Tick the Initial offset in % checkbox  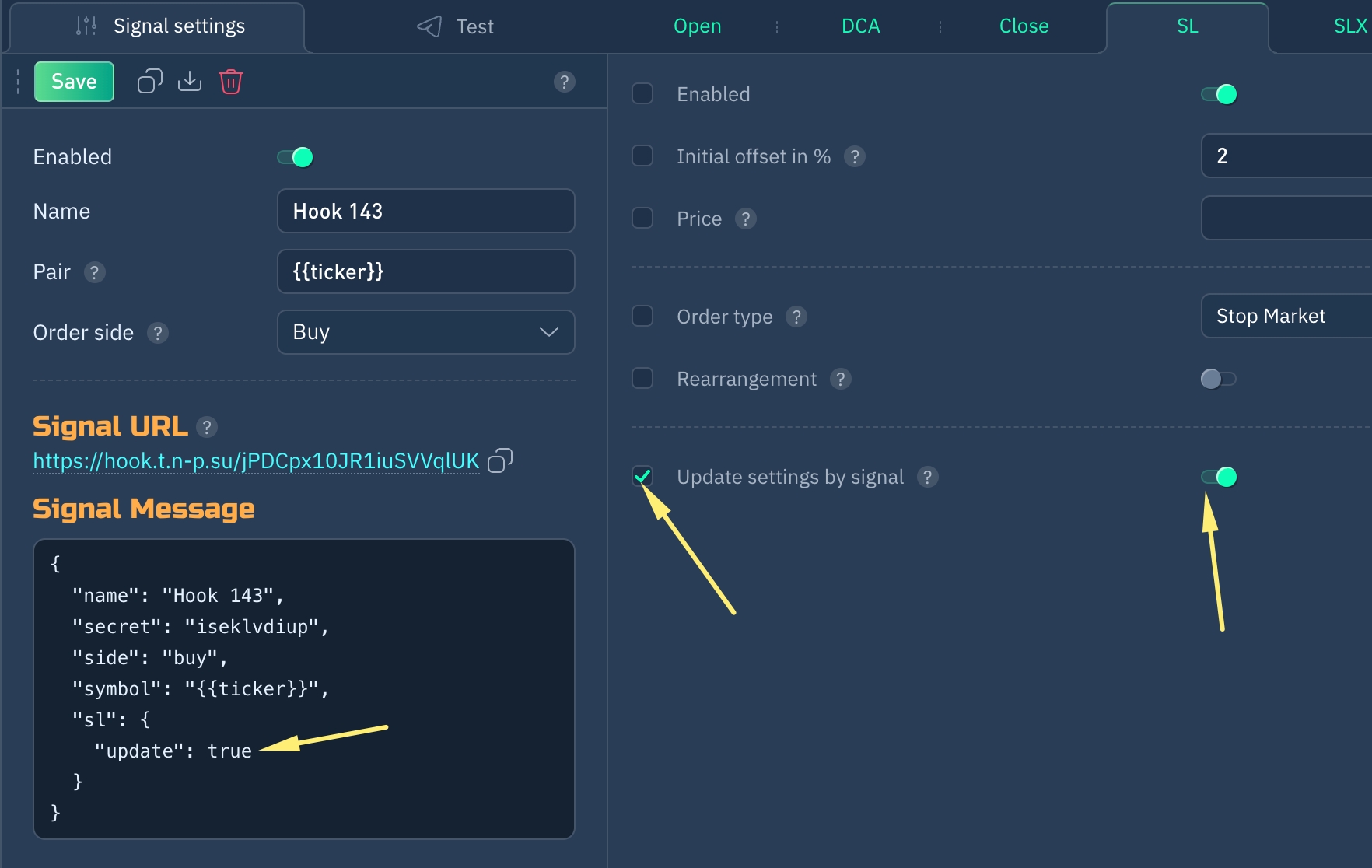(x=642, y=156)
